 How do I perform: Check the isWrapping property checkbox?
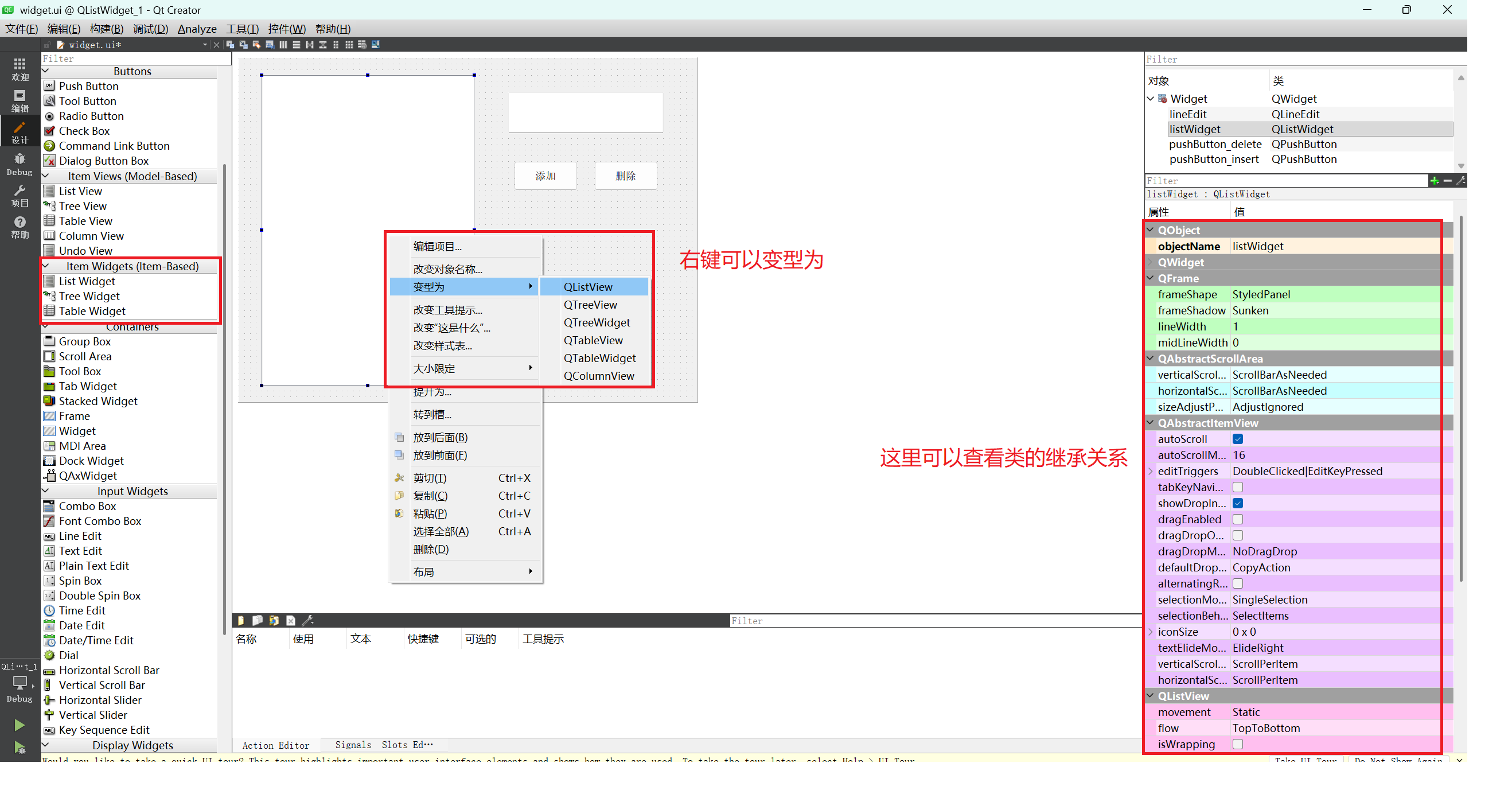(x=1237, y=744)
